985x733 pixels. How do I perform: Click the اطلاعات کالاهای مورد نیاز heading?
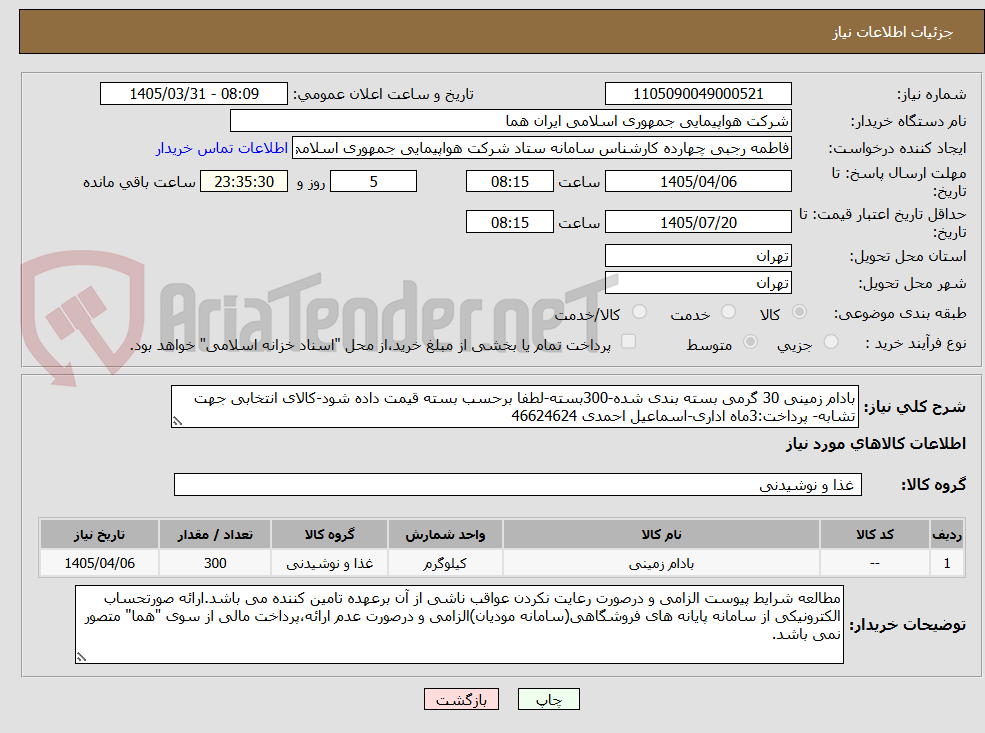876,444
